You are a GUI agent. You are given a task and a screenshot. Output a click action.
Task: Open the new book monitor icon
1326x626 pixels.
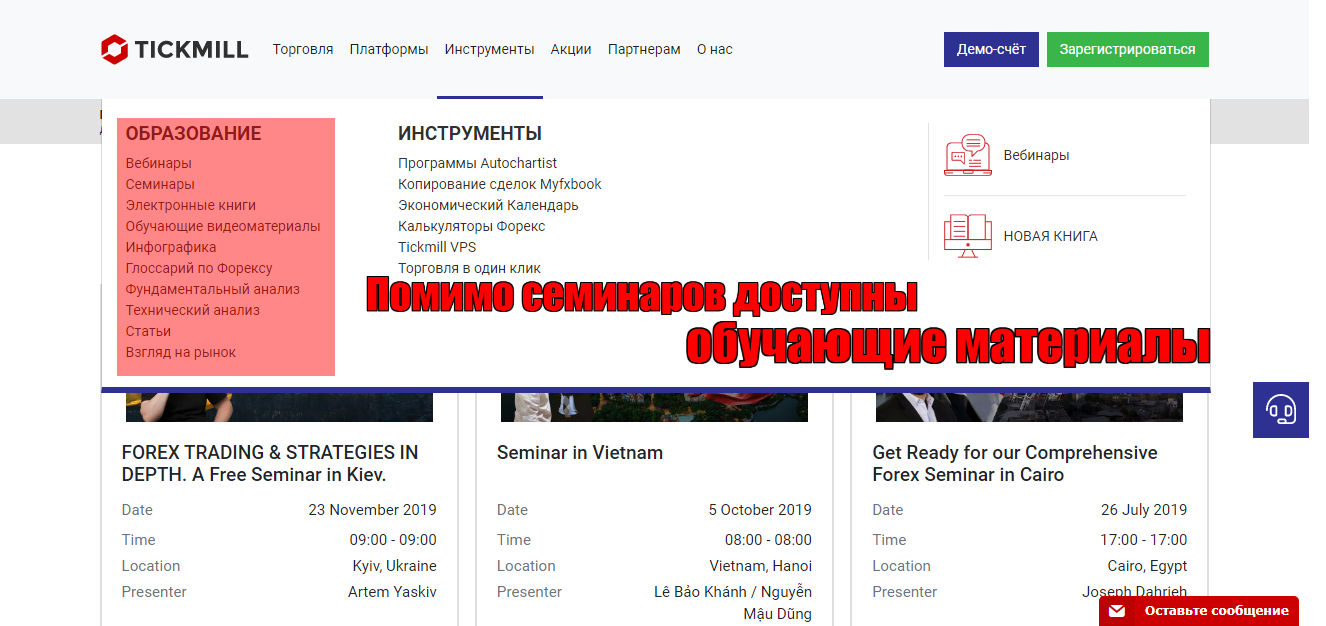(968, 236)
